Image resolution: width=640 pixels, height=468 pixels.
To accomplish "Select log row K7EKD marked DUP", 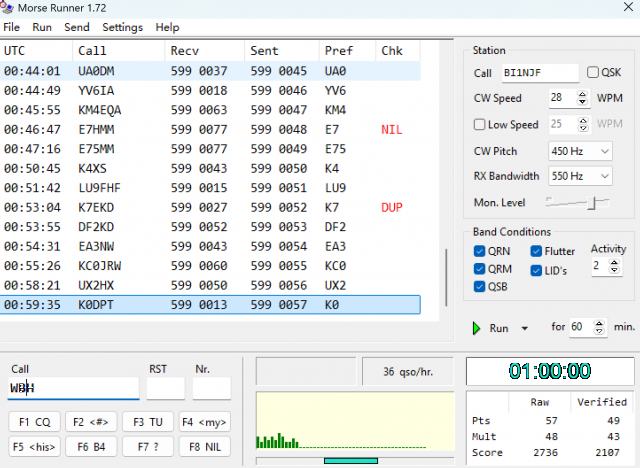I will pyautogui.click(x=210, y=208).
